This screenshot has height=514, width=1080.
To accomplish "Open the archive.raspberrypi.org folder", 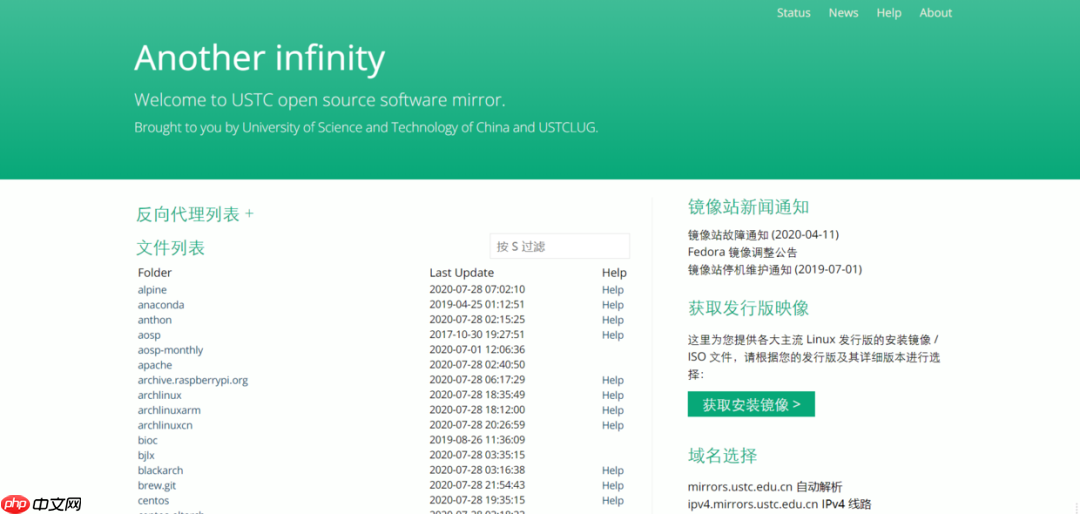I will (x=192, y=380).
